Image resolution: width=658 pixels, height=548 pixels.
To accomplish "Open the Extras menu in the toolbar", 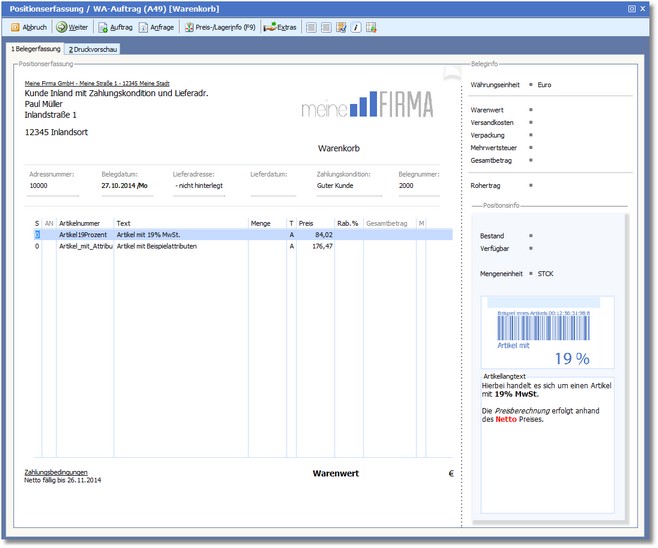I will (x=280, y=27).
